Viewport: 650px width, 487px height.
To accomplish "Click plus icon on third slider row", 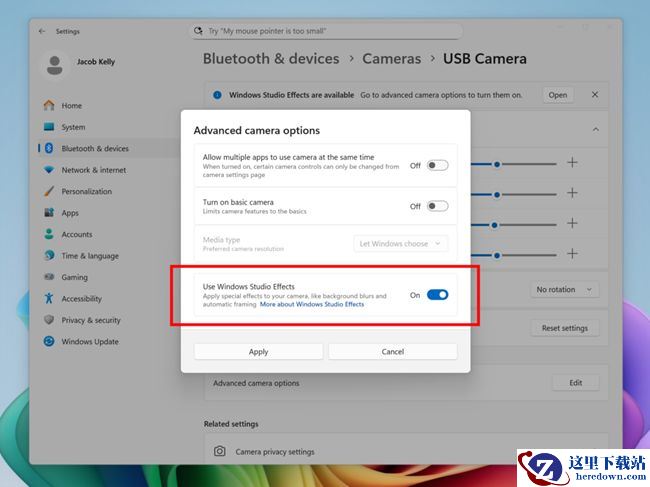I will pyautogui.click(x=572, y=224).
